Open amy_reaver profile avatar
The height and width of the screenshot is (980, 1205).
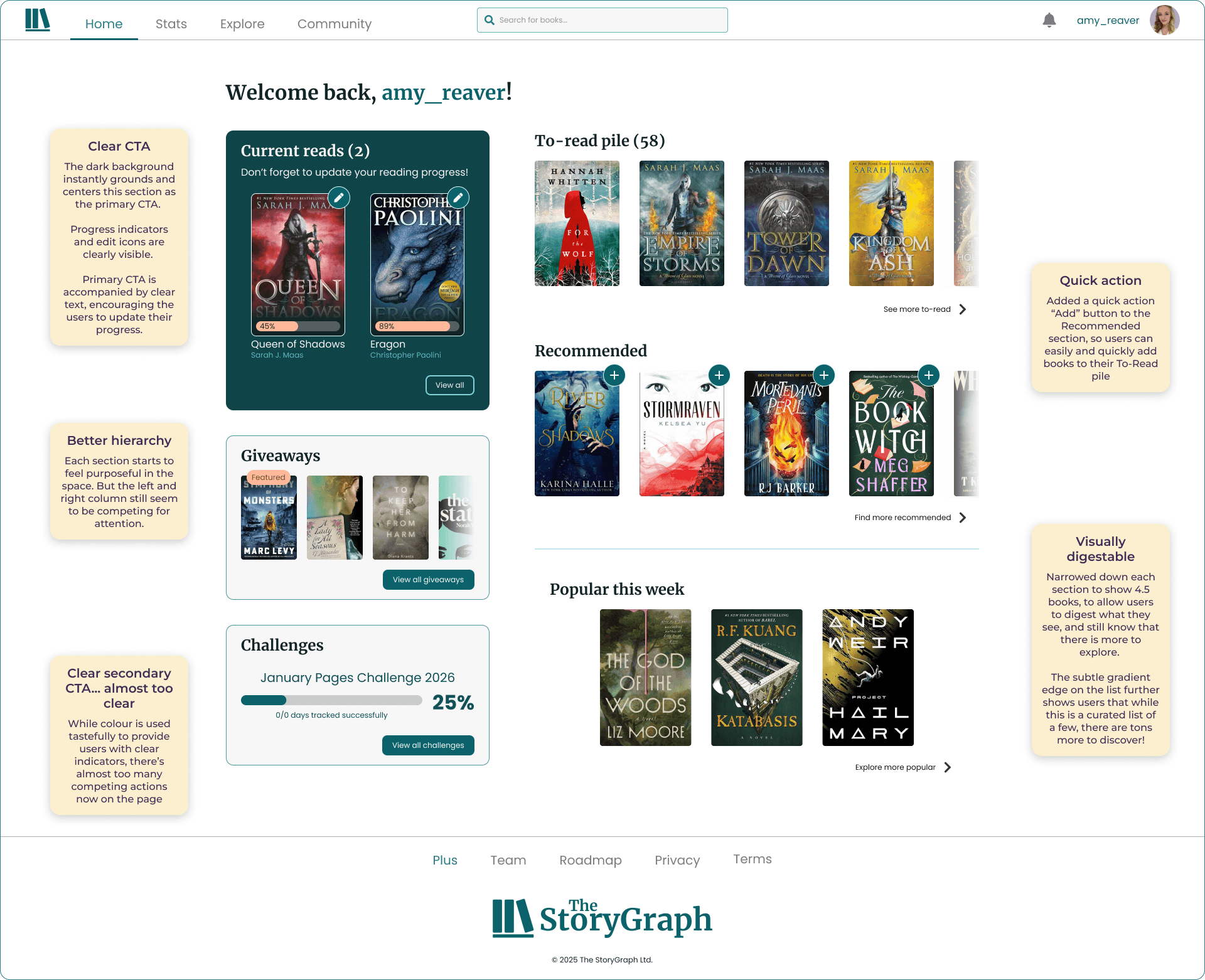[x=1164, y=20]
